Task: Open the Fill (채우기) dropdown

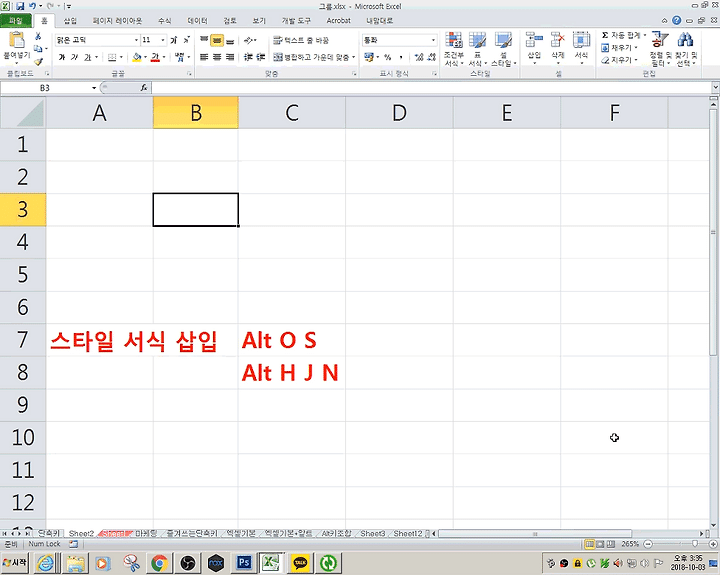Action: click(x=619, y=48)
